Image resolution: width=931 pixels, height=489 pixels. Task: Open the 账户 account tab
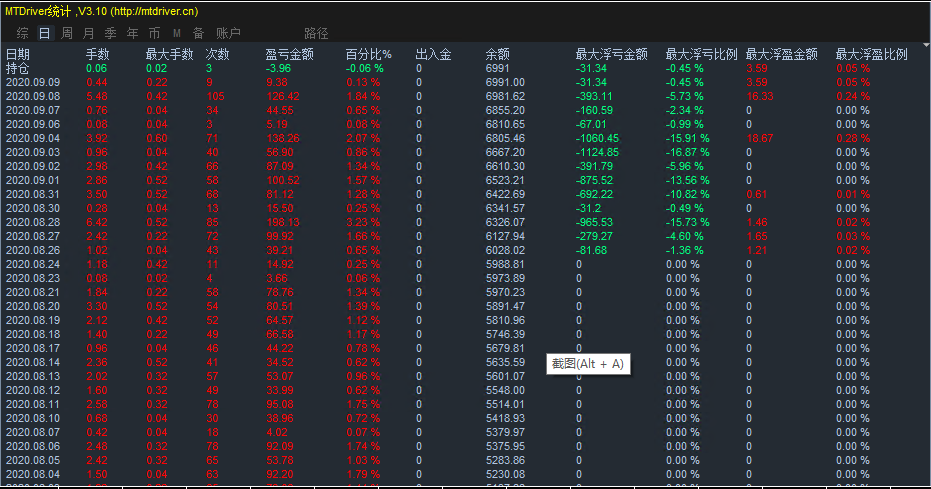(228, 33)
